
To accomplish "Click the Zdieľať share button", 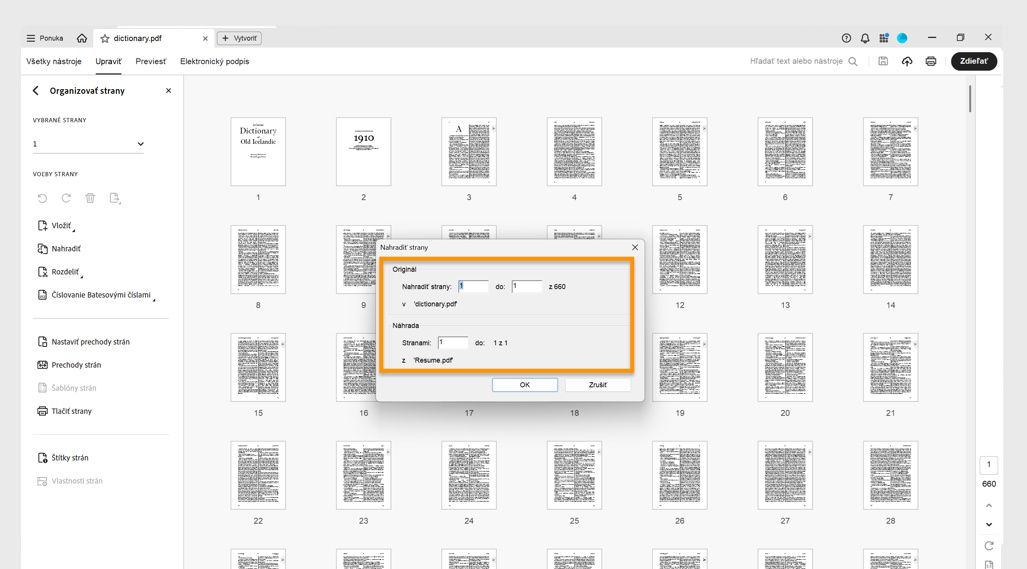I will tap(974, 61).
